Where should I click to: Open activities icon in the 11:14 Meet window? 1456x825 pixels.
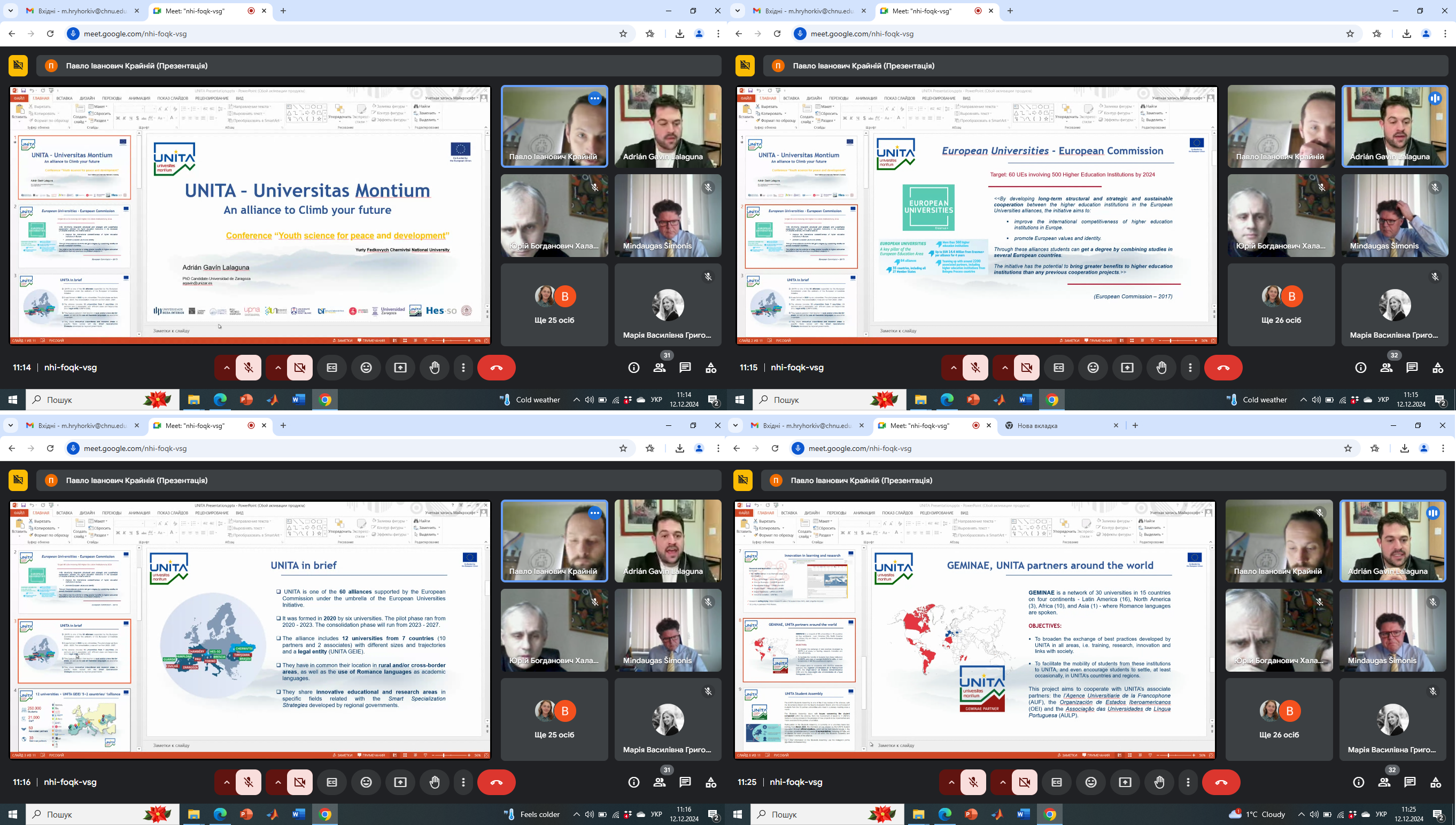pyautogui.click(x=711, y=368)
